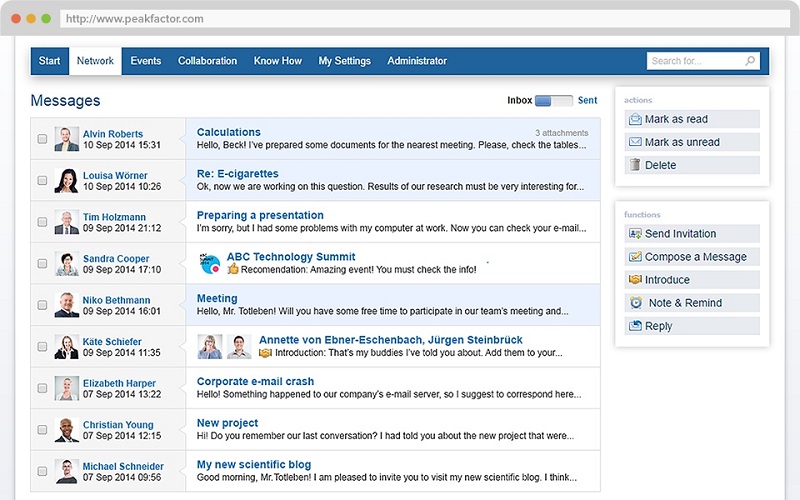Image resolution: width=800 pixels, height=500 pixels.
Task: Check the Käte Schiefer message checkbox
Action: [x=42, y=346]
